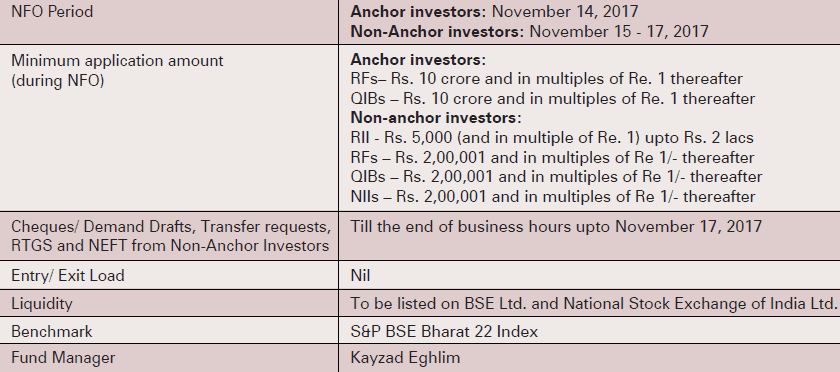Click the Liquidity row label

[x=42, y=304]
